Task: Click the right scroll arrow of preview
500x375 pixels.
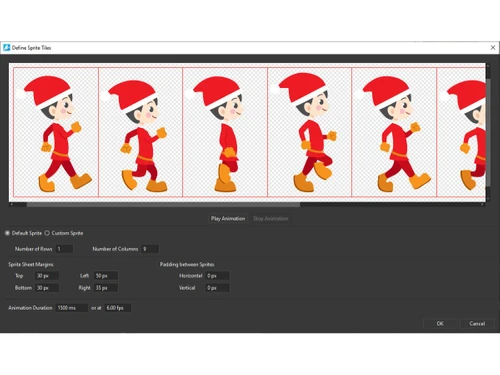Action: 482,205
